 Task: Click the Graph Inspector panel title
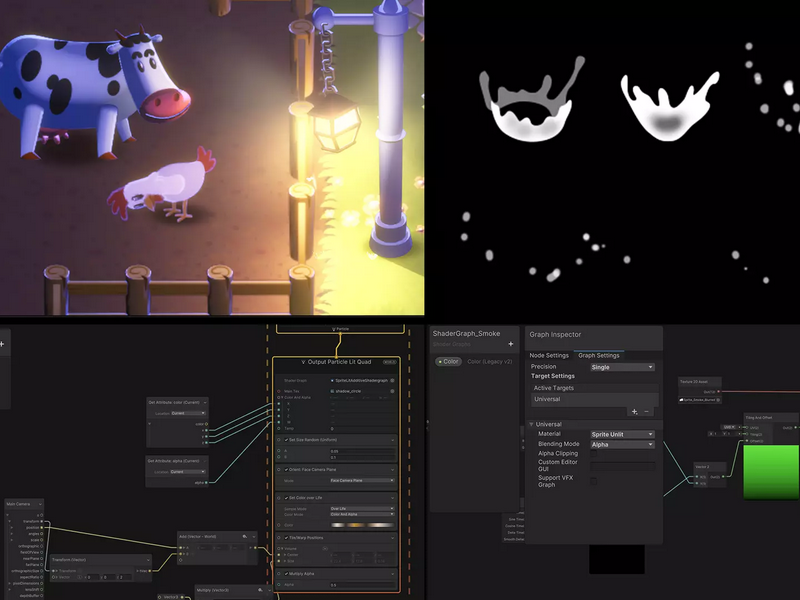point(555,335)
